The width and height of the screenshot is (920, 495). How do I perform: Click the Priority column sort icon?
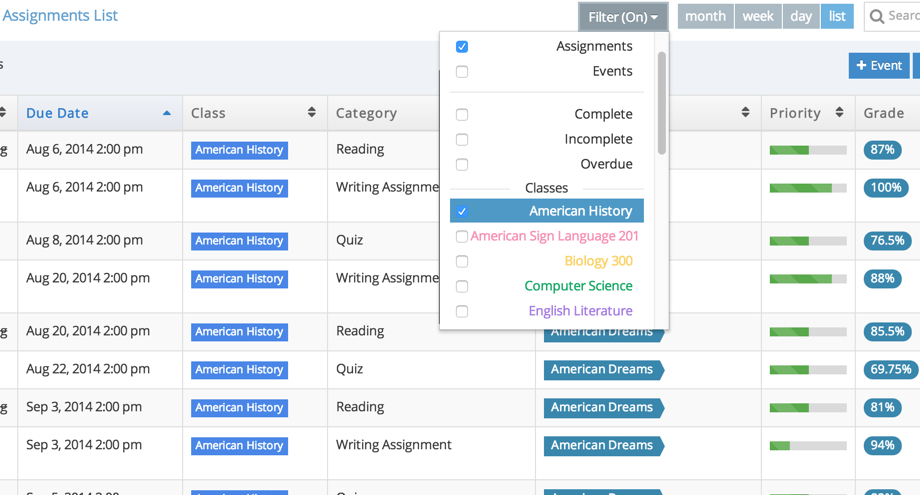tap(839, 113)
